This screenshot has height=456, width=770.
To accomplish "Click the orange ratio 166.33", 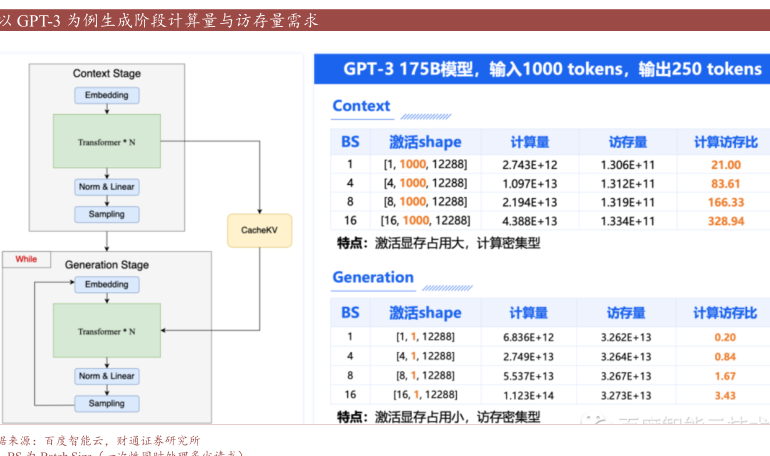I will click(726, 202).
